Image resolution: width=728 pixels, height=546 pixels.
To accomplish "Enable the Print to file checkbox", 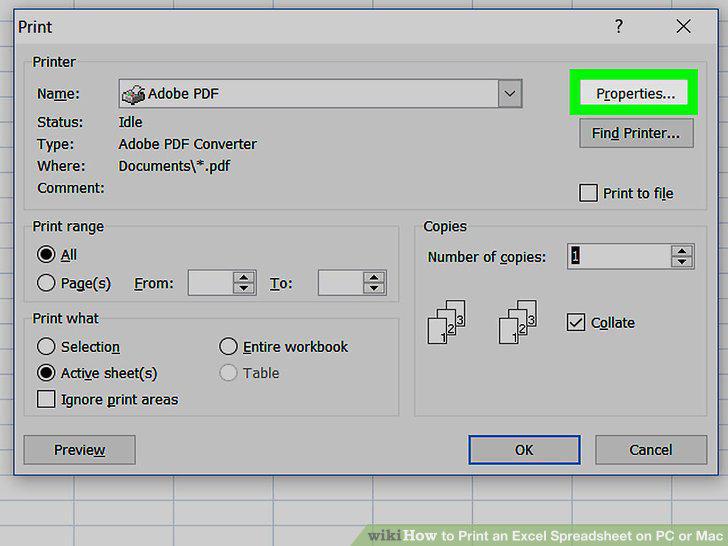I will coord(588,193).
